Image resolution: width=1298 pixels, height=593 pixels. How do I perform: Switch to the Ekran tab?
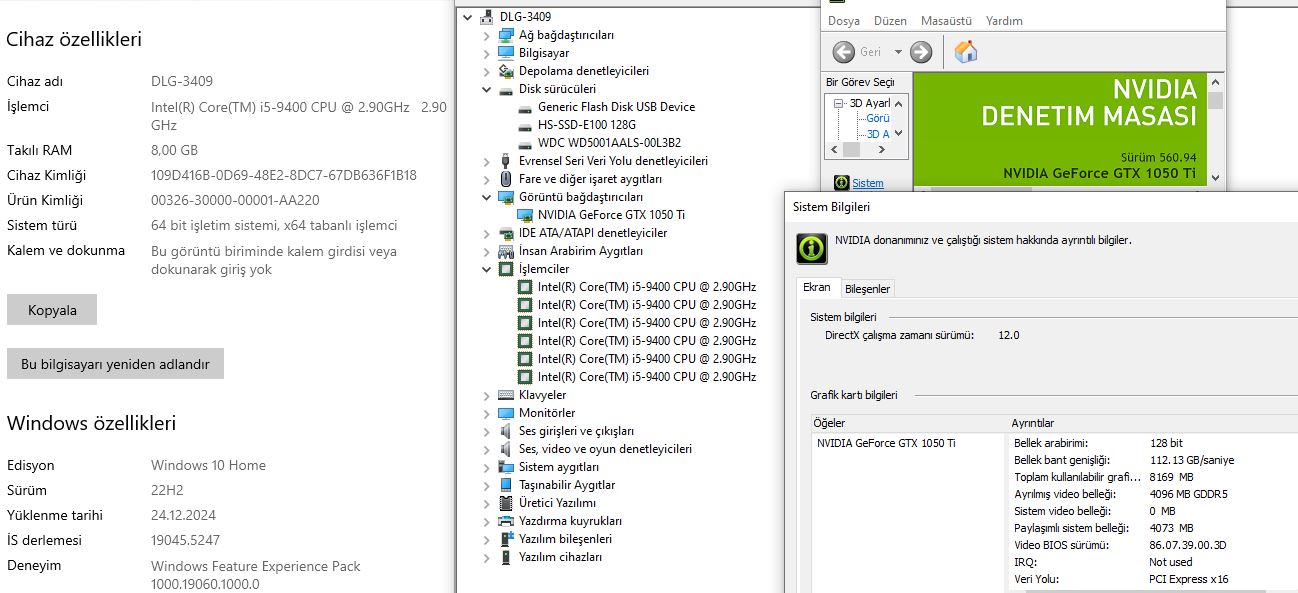[x=817, y=288]
